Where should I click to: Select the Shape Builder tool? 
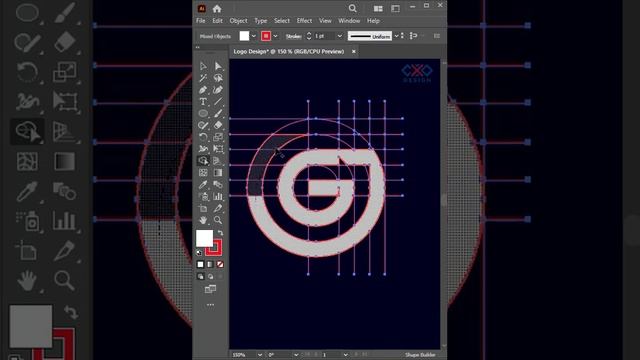203,161
